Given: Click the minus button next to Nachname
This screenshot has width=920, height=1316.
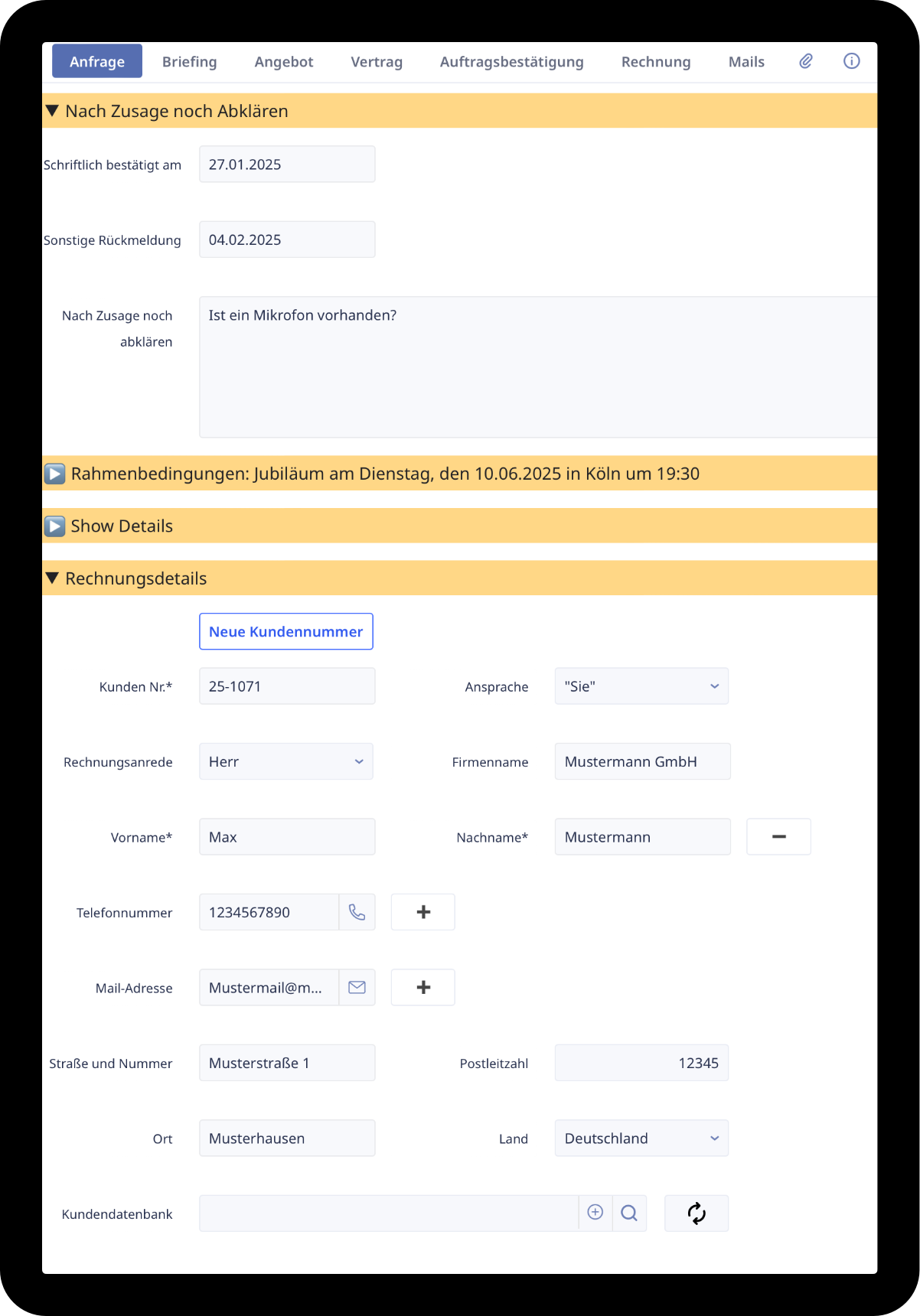Looking at the screenshot, I should [x=778, y=837].
